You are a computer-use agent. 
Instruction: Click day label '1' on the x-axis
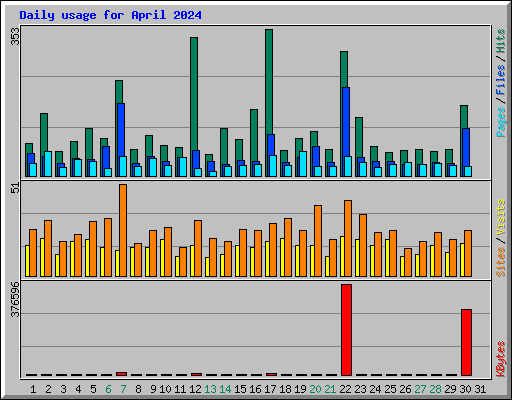coord(33,389)
